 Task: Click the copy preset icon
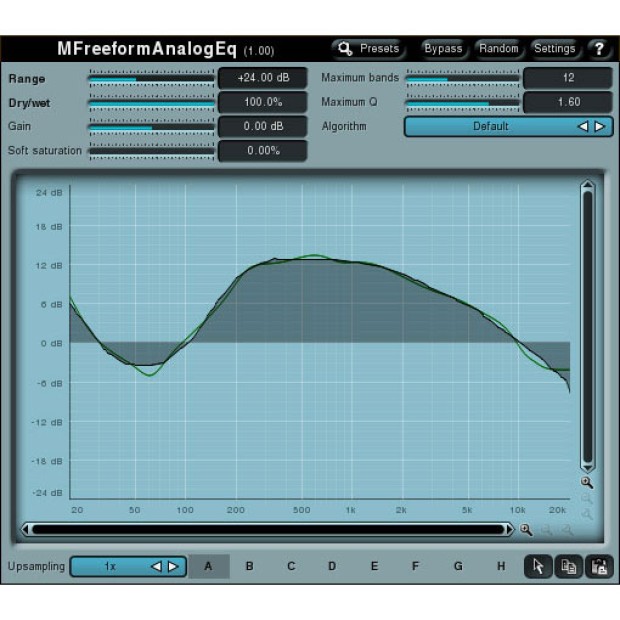click(569, 567)
